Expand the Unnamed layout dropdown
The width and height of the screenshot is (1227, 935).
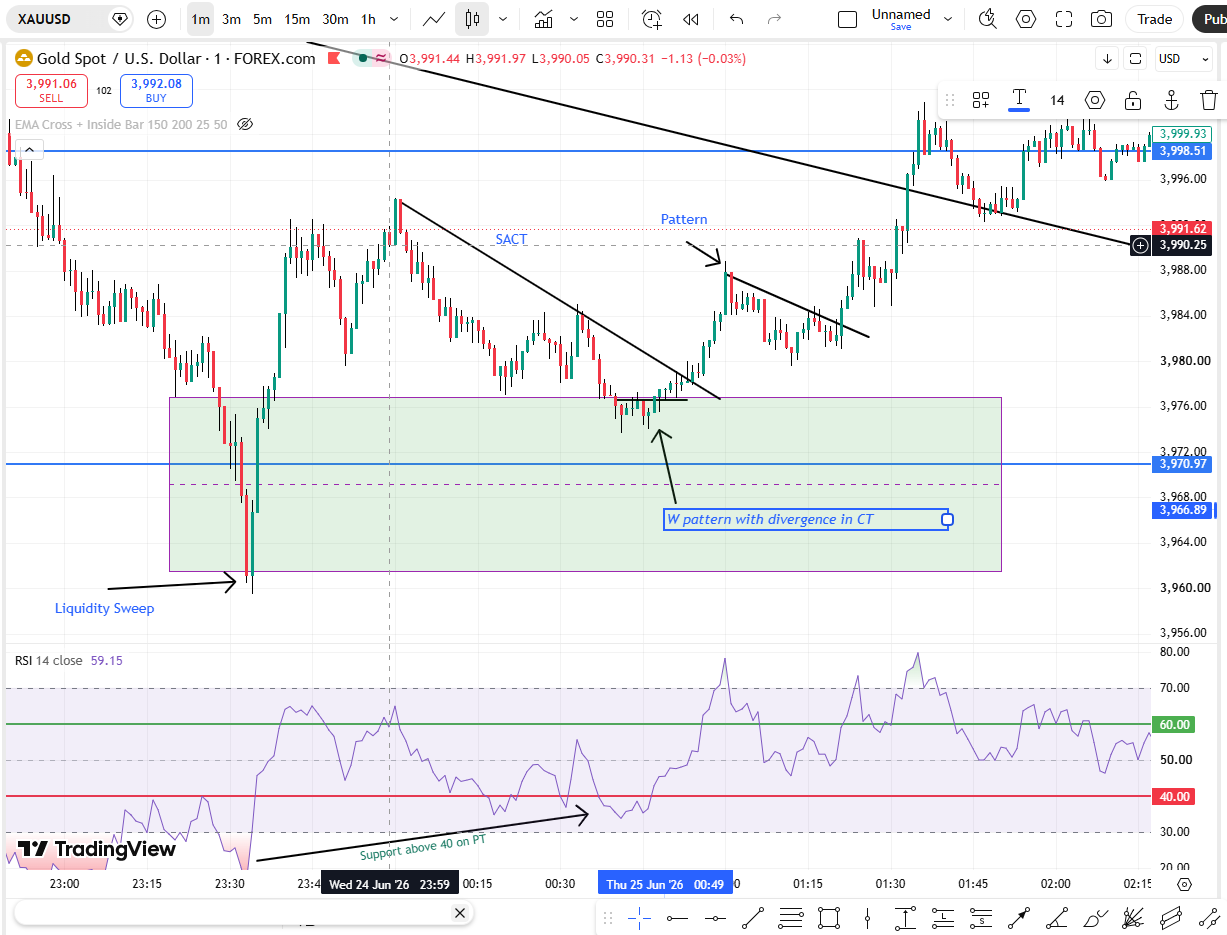(x=949, y=19)
